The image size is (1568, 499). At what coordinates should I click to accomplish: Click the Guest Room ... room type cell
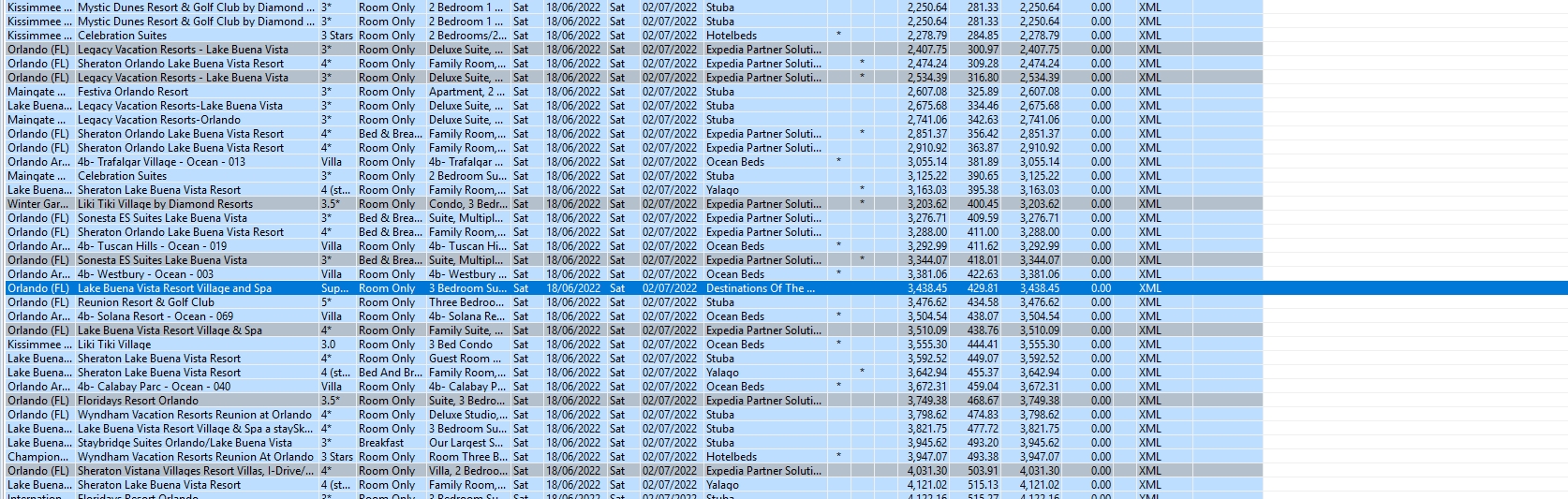point(466,359)
